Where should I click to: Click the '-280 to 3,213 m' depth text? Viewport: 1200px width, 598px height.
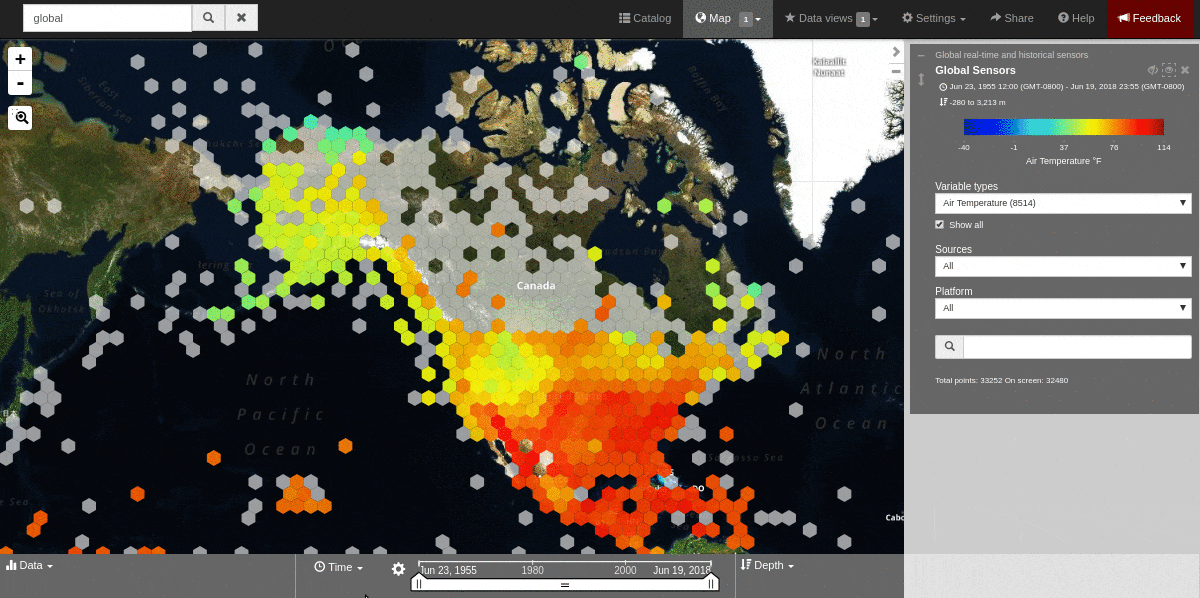[x=977, y=102]
